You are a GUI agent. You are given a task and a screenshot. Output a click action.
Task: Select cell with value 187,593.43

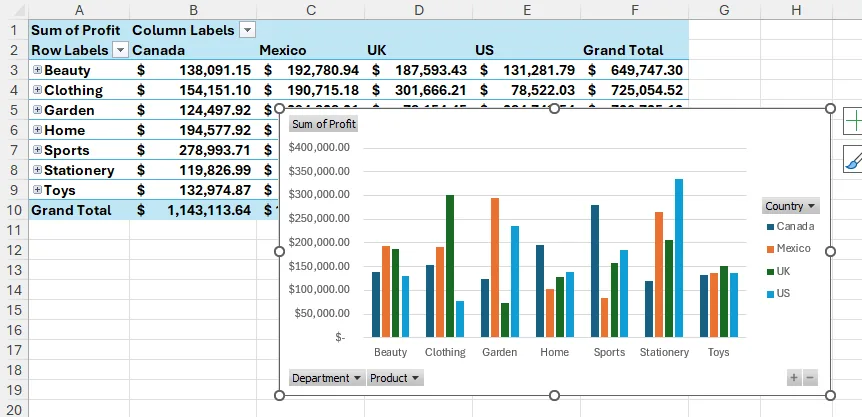coord(418,70)
